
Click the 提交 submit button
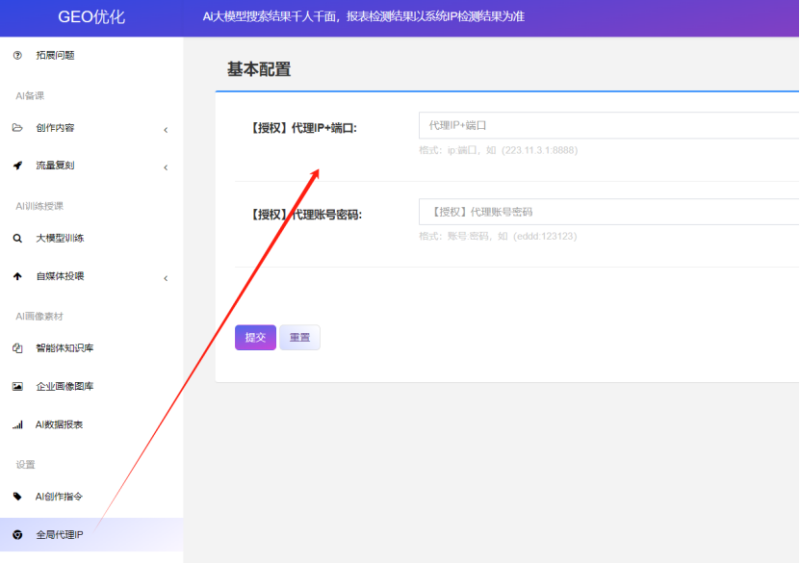(256, 337)
